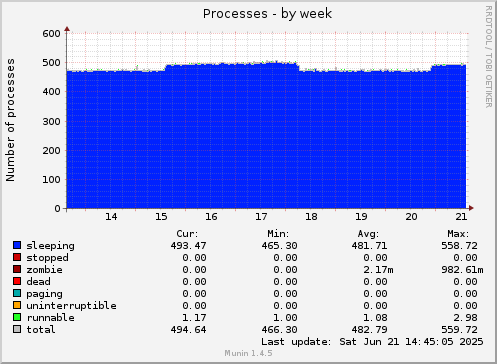Click zombie maximum value 982.61m
This screenshot has height=364, width=497.
click(462, 270)
